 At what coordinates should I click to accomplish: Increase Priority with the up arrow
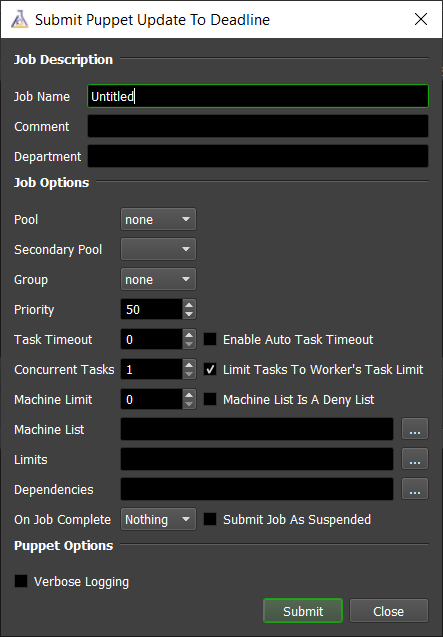point(189,305)
